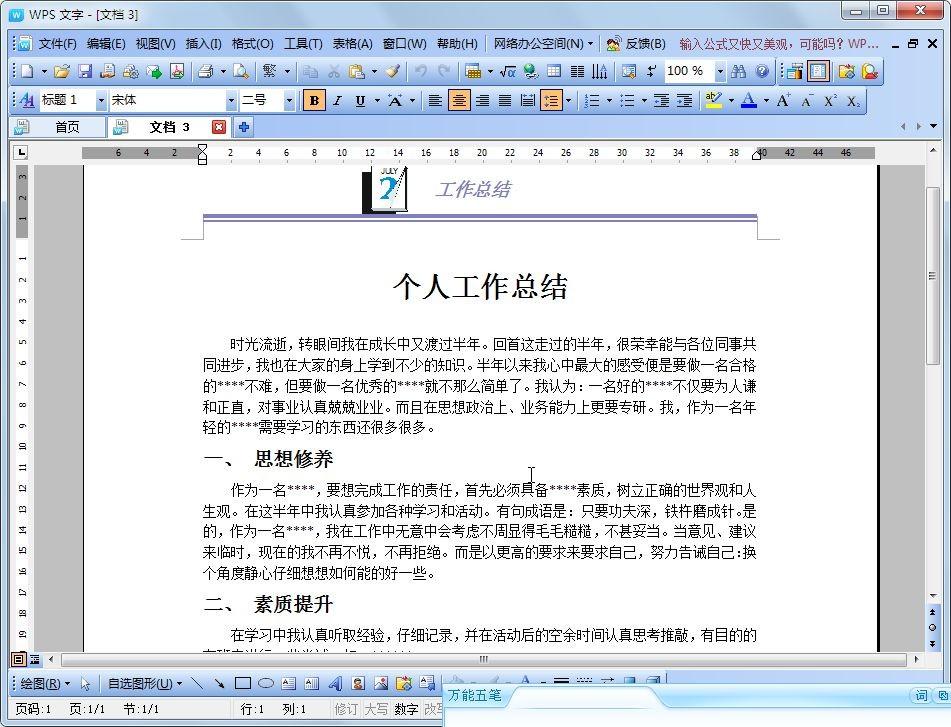Viewport: 951px width, 727px height.
Task: Decrease indent icon in formatting toolbar
Action: [661, 101]
